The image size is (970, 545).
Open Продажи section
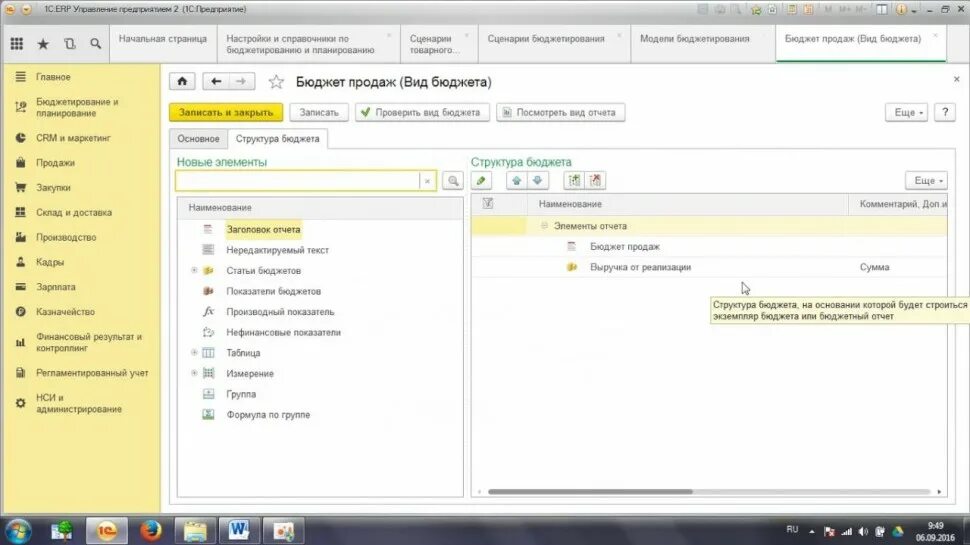(x=55, y=163)
